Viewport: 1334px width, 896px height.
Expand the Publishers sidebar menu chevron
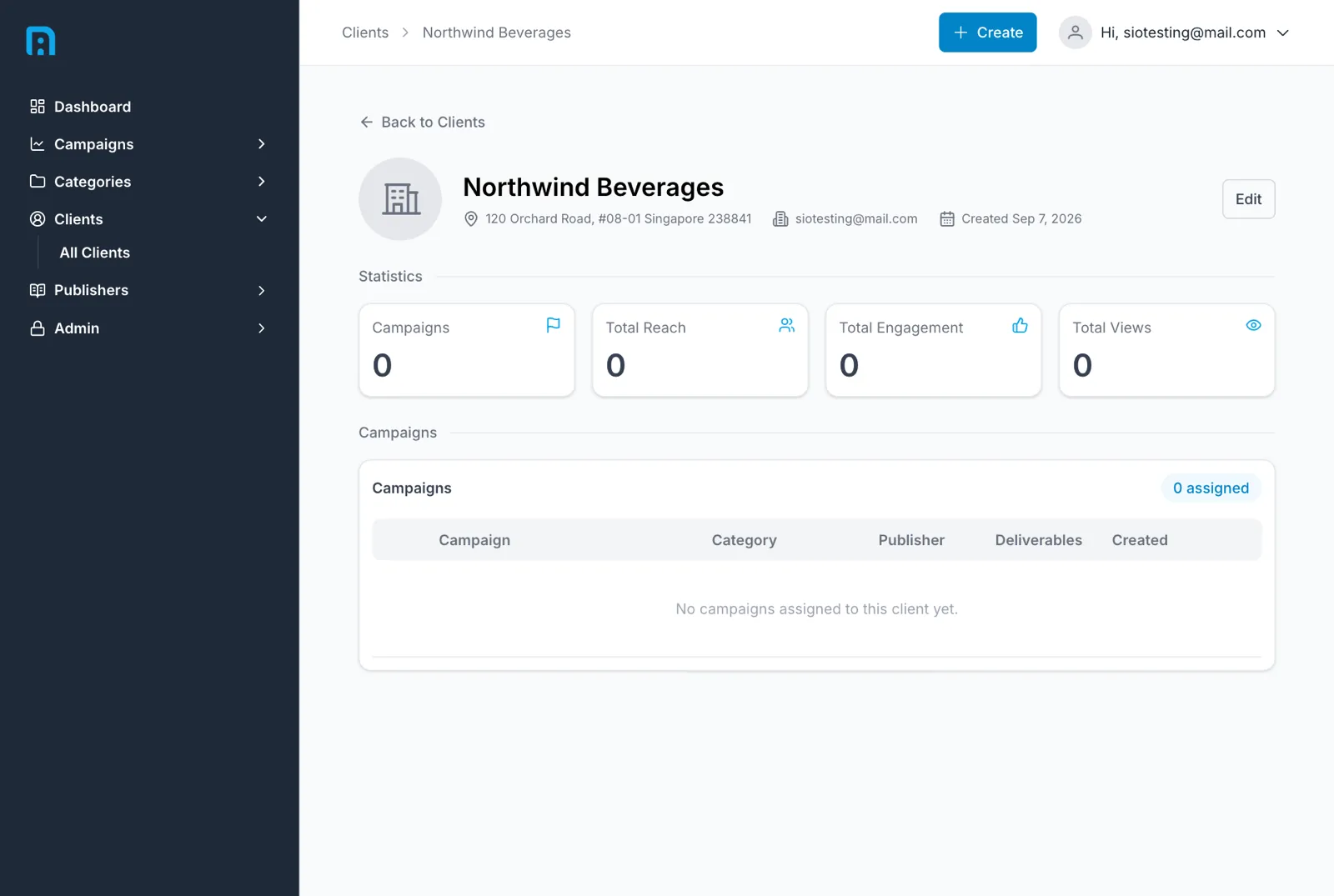click(x=262, y=290)
